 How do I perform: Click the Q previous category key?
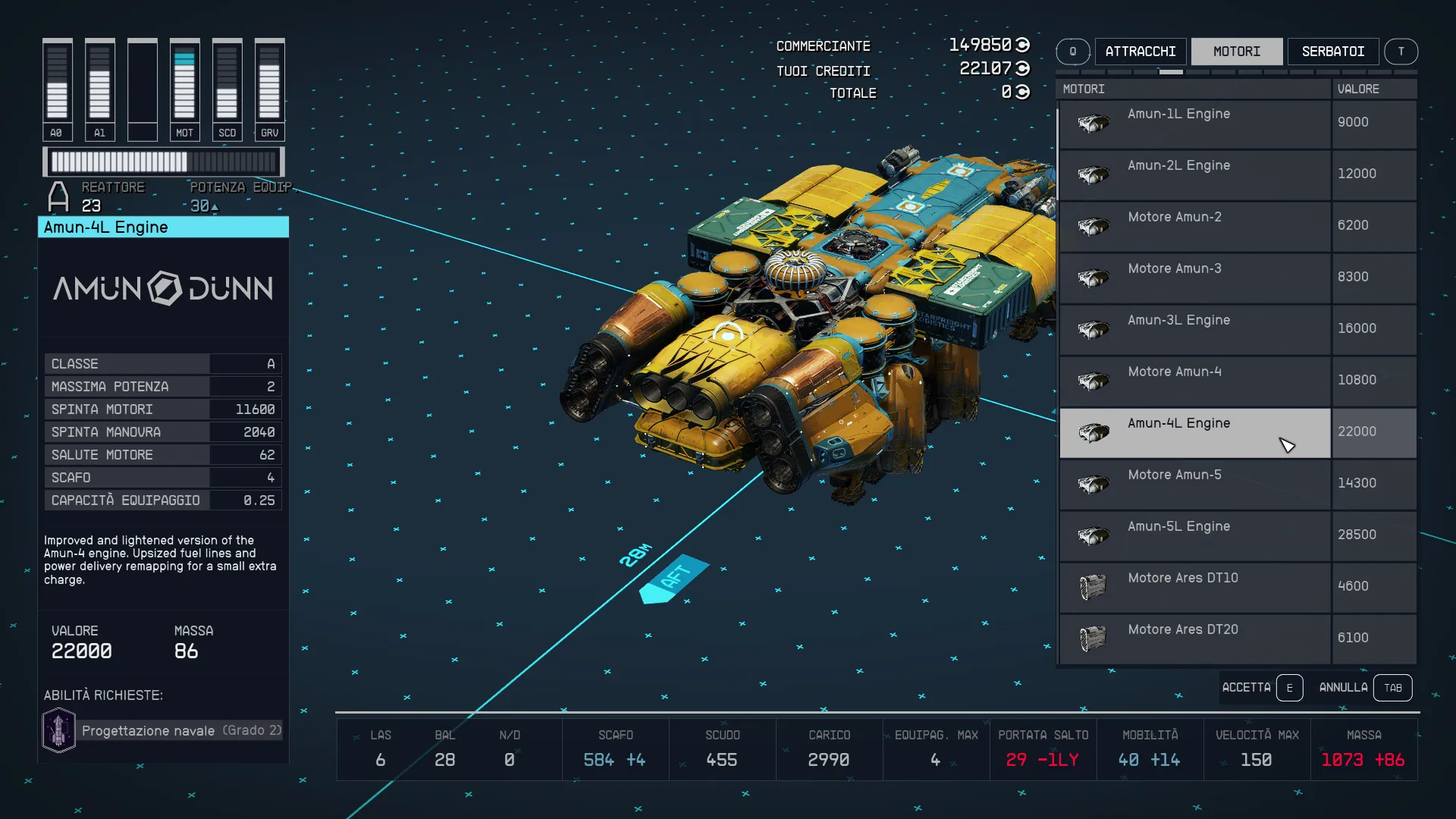click(x=1073, y=52)
